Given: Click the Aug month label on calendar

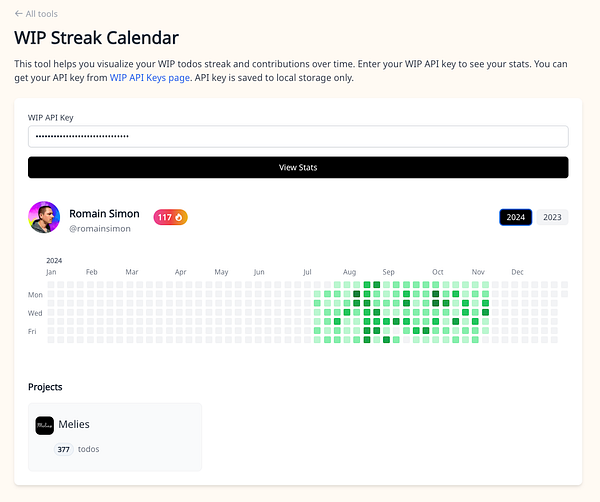Looking at the screenshot, I should click(x=349, y=271).
